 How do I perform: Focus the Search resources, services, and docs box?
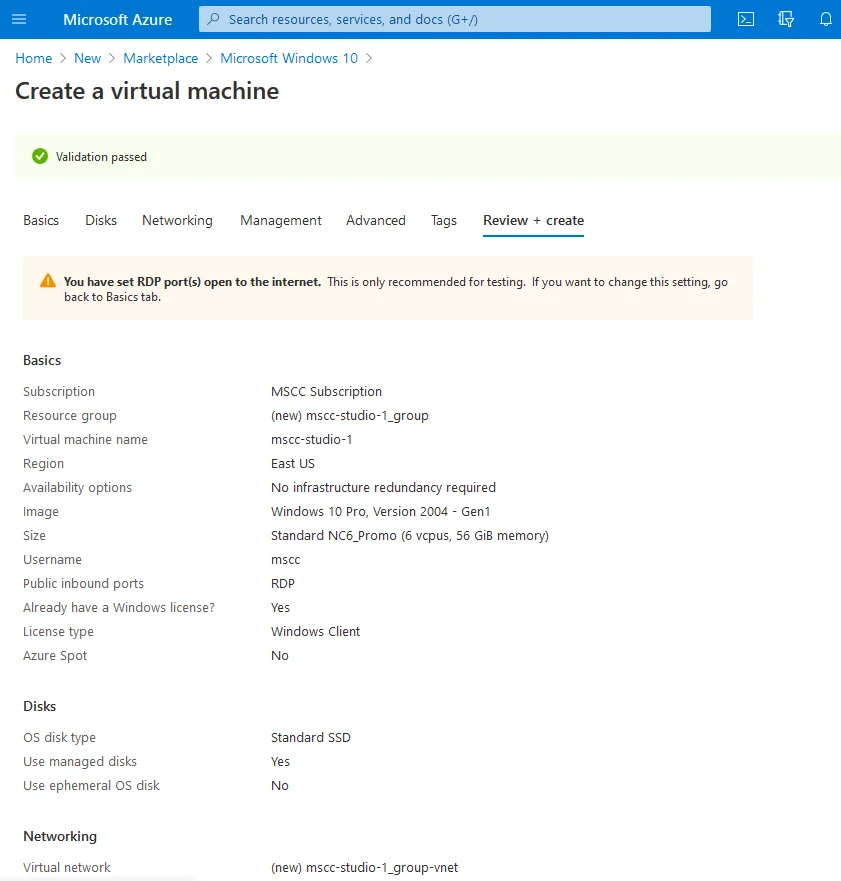(x=454, y=19)
